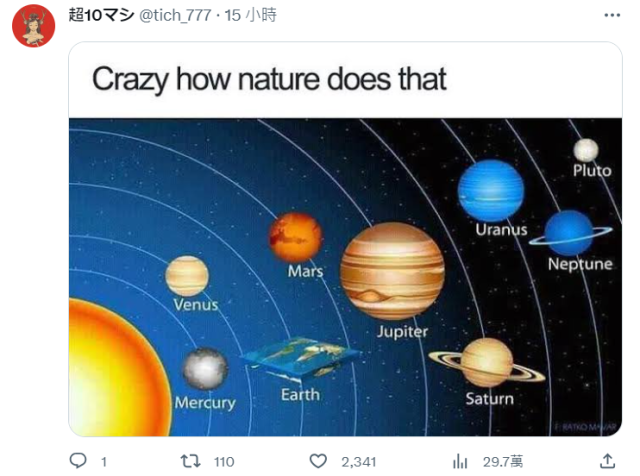Viewport: 640px width, 476px height.
Task: Like the tweet with the heart icon
Action: tap(318, 461)
